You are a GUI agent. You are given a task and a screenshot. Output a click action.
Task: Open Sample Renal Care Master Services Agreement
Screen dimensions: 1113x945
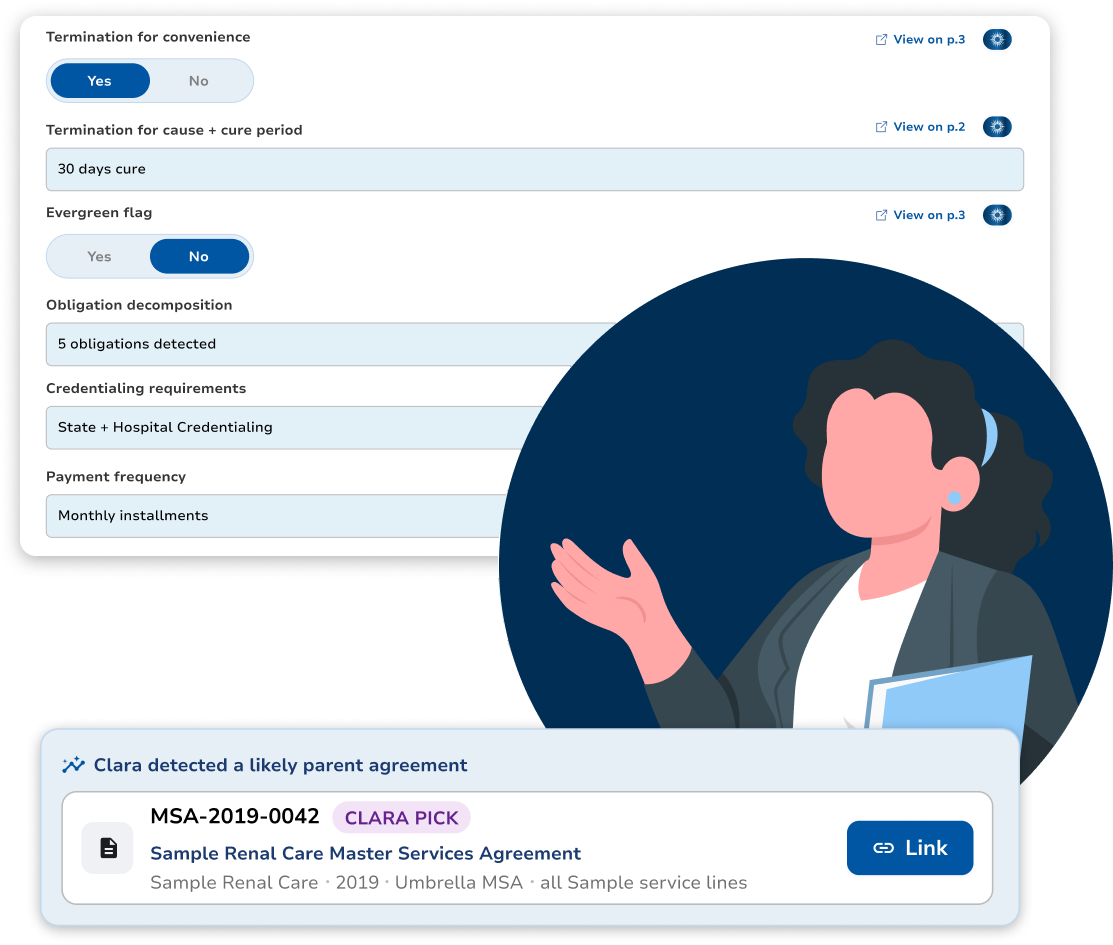(366, 853)
